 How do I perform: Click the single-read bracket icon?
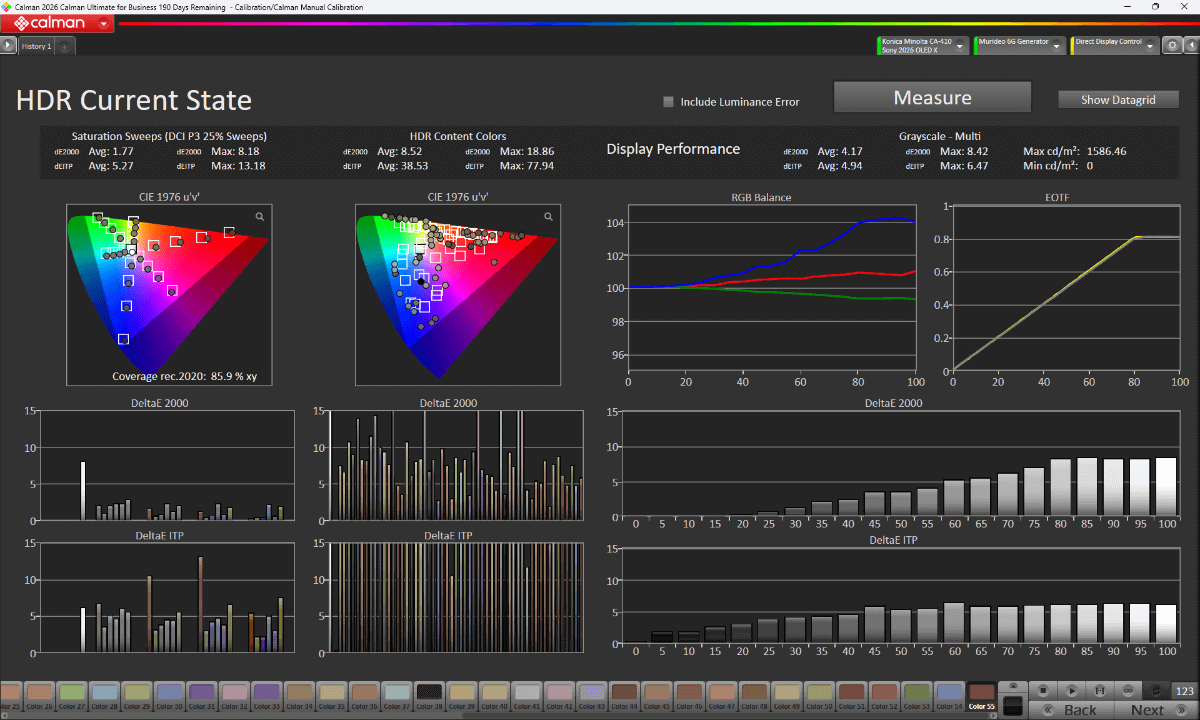tap(1100, 690)
